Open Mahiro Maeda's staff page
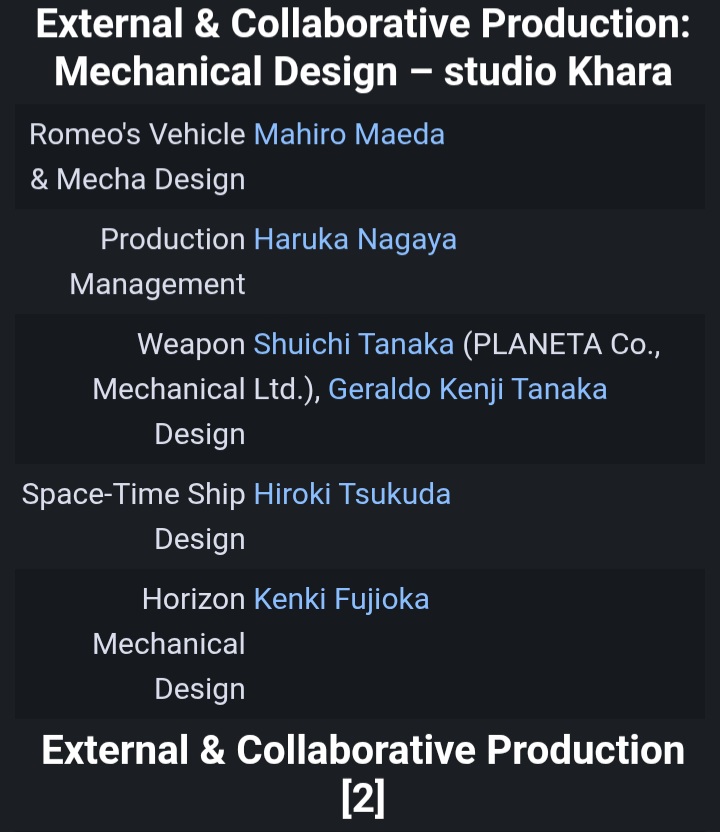 click(x=349, y=134)
